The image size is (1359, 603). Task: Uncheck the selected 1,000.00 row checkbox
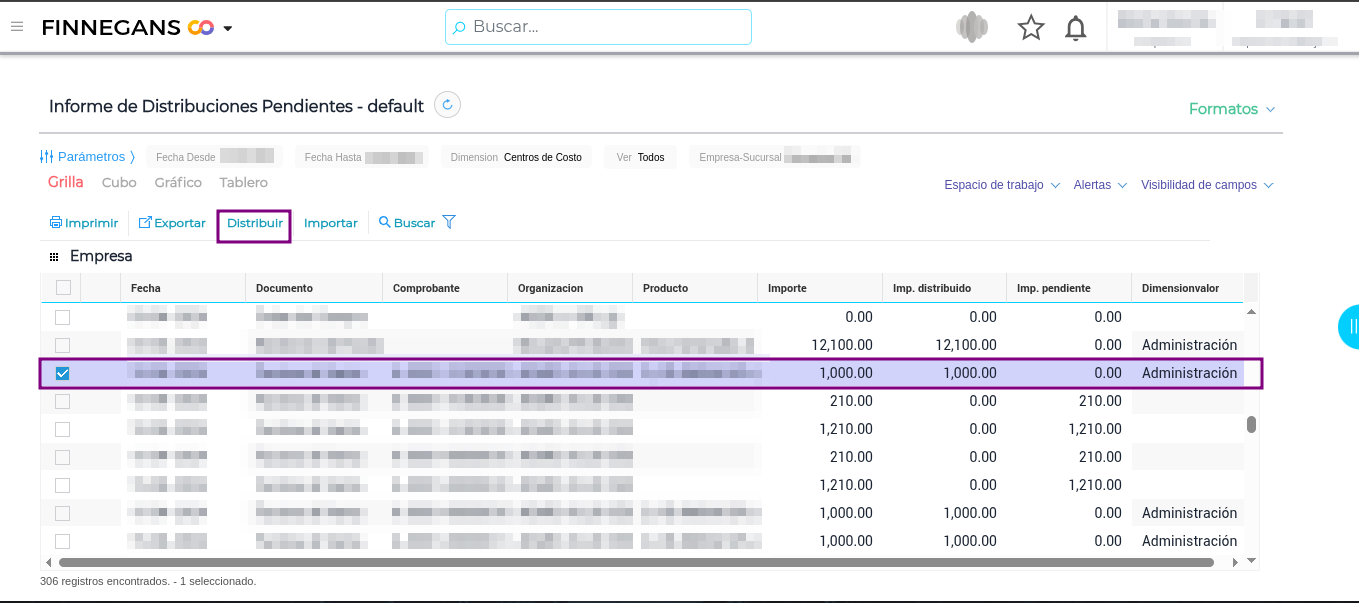(63, 373)
